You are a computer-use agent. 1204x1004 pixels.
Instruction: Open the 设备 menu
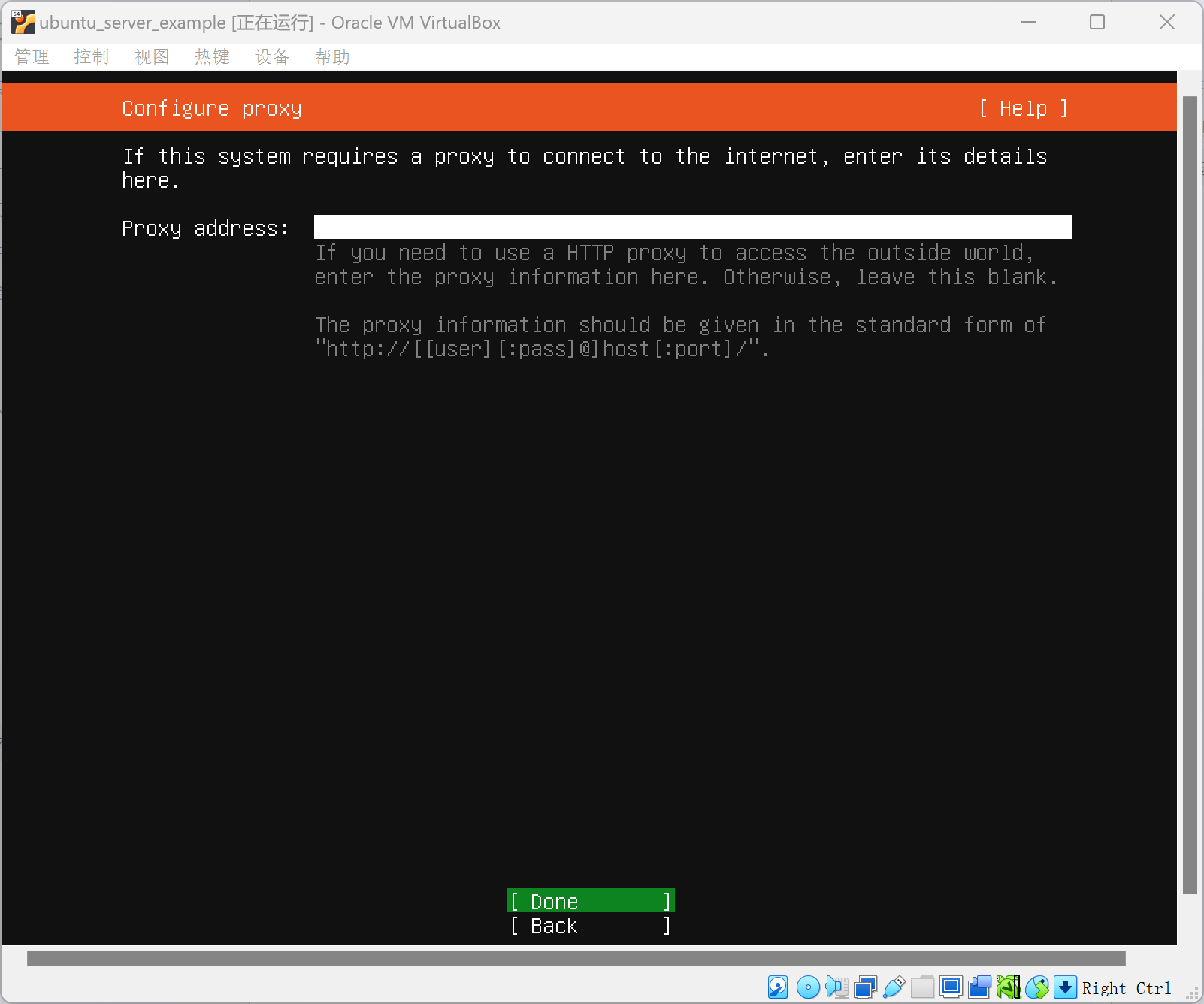click(272, 57)
